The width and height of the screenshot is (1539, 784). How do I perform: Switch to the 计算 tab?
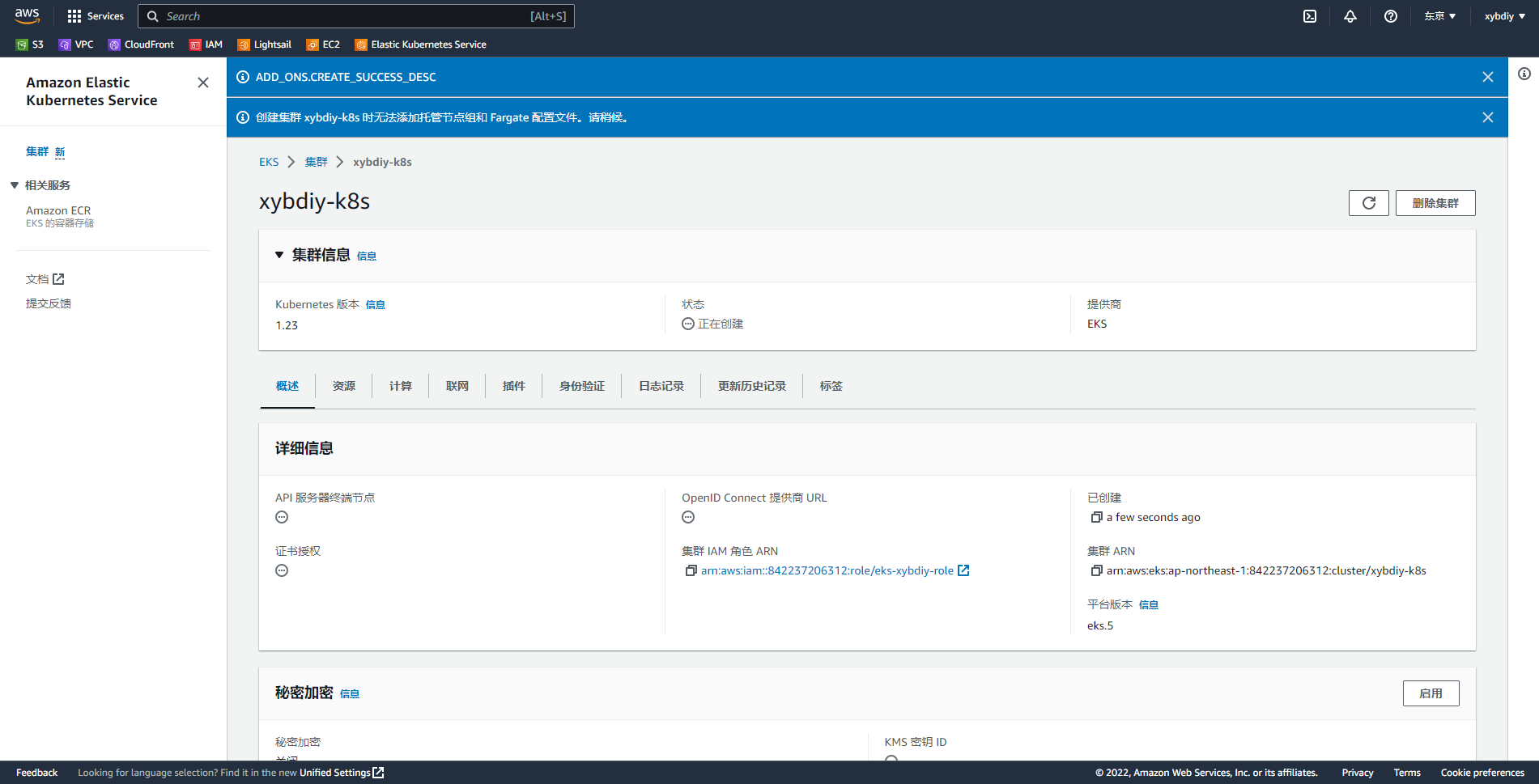coord(401,386)
